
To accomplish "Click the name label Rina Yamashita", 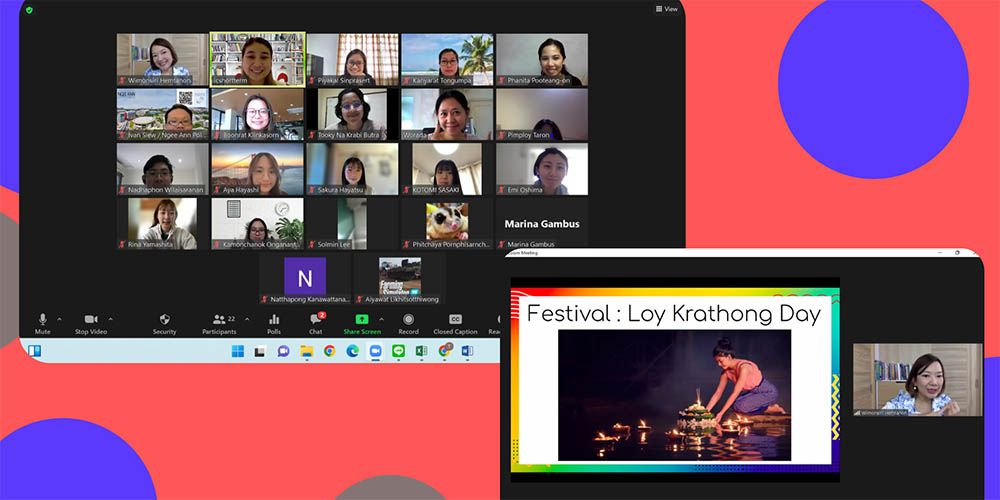I will point(151,244).
